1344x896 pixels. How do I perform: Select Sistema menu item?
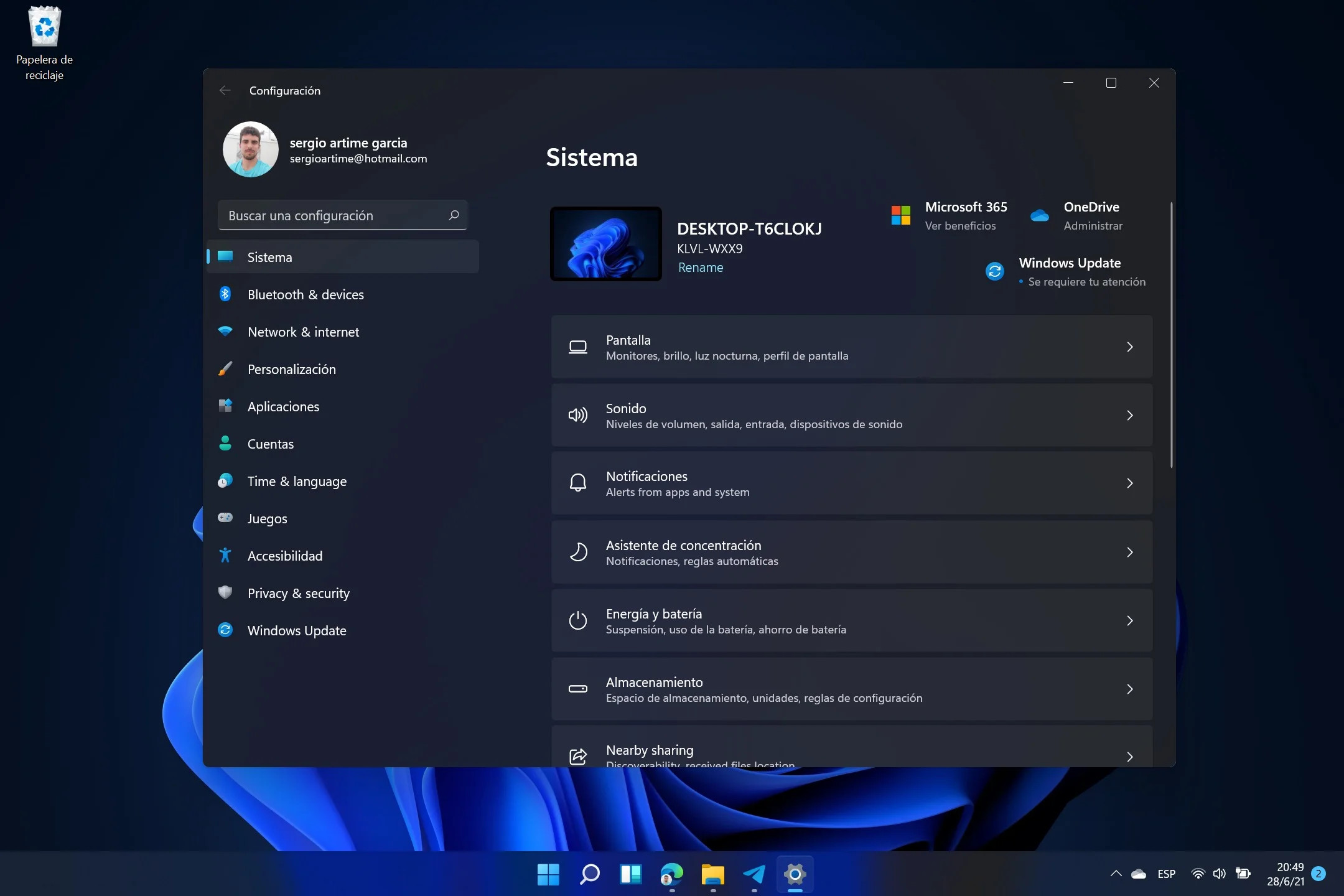[x=269, y=257]
